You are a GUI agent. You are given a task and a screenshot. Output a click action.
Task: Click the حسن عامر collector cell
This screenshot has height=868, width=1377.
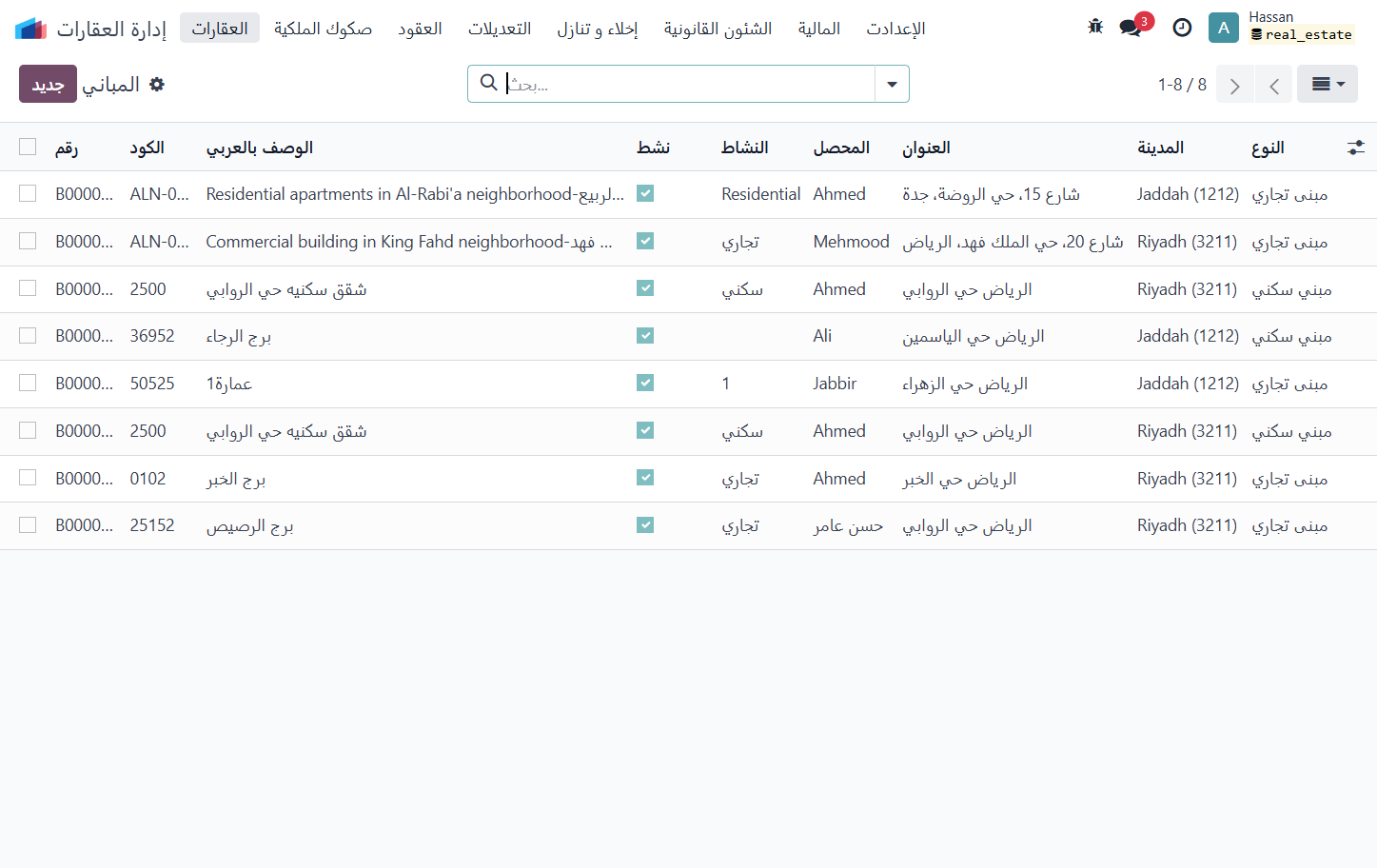(848, 525)
